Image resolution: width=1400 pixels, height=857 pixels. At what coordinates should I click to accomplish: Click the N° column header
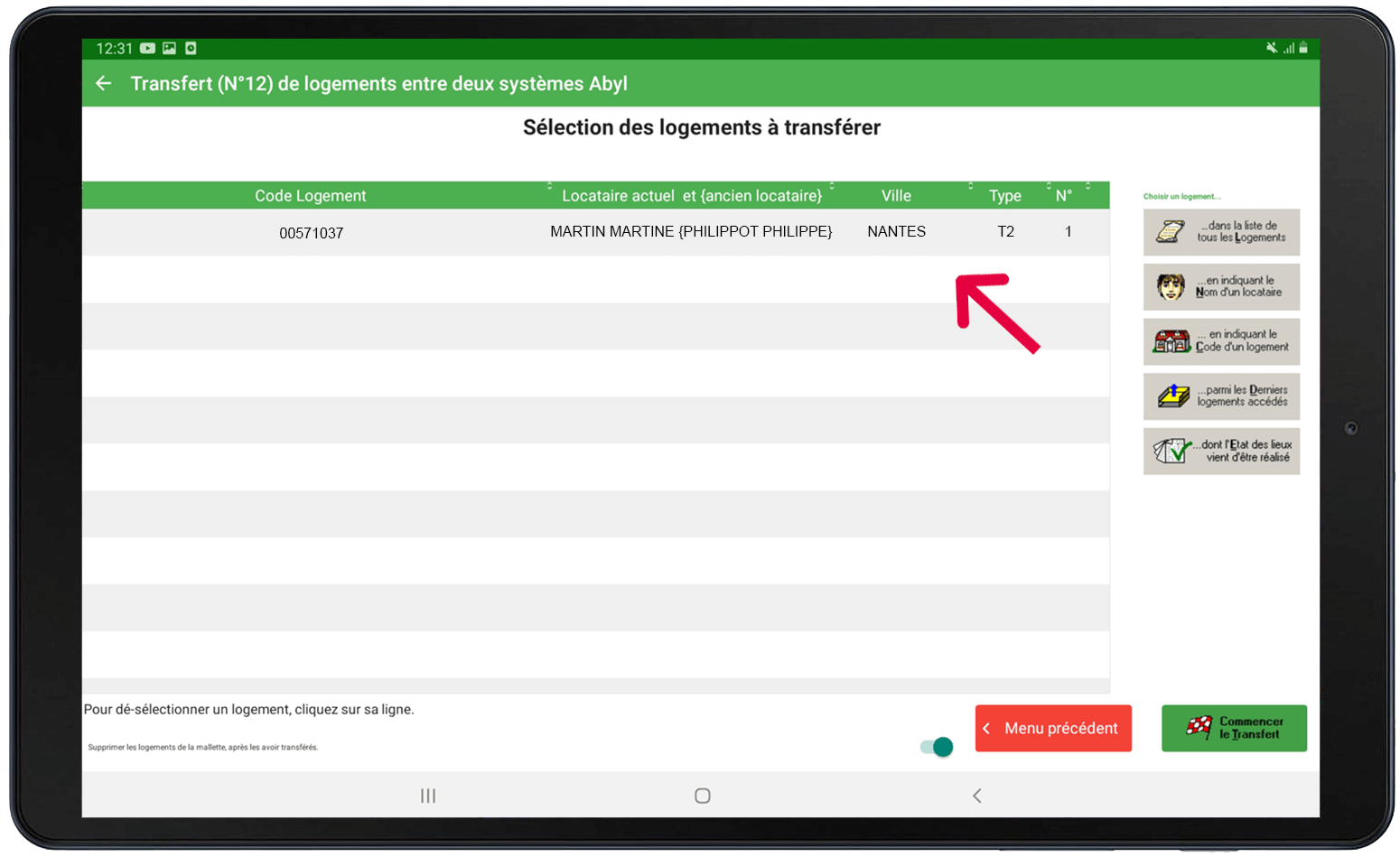click(x=1064, y=196)
